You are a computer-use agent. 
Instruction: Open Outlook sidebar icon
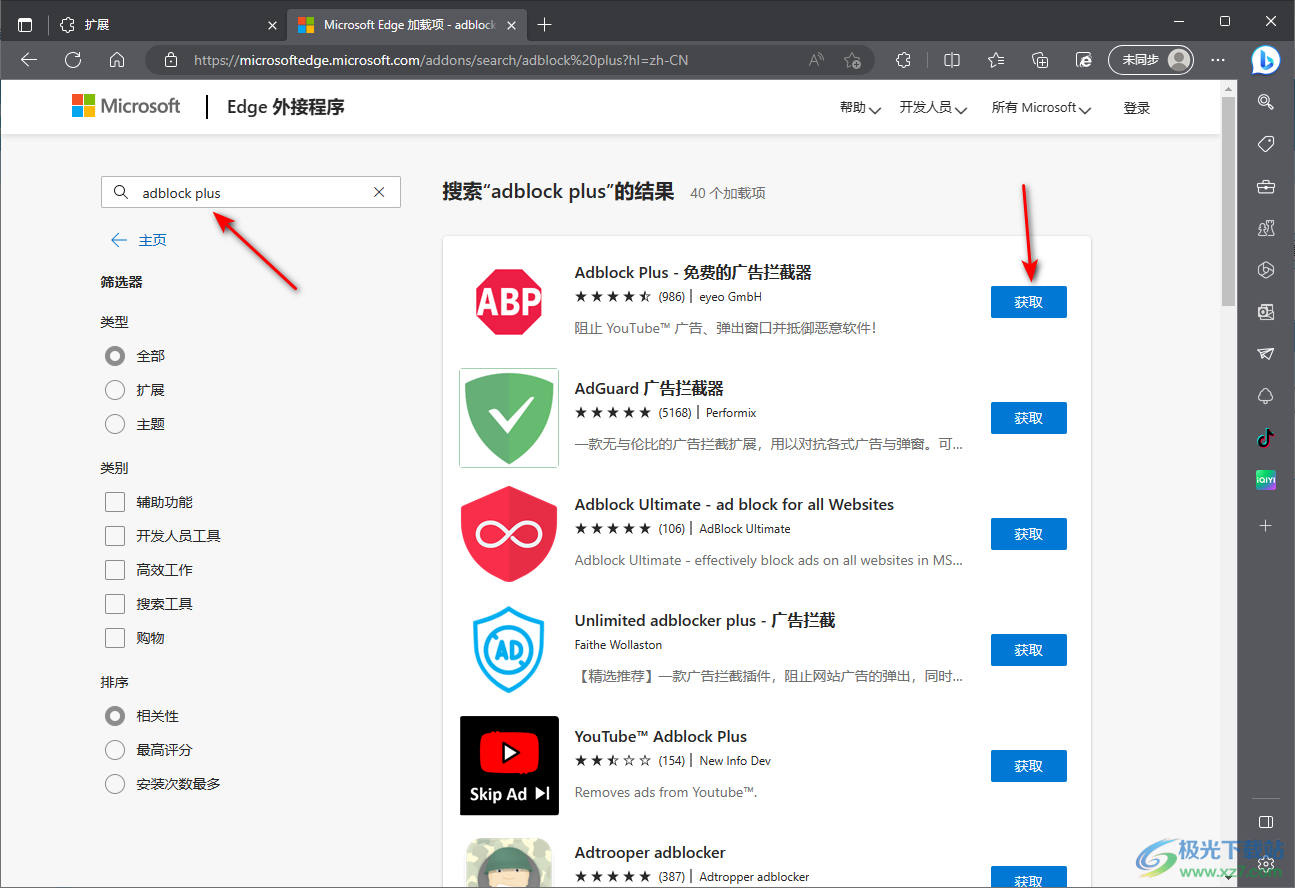(1265, 312)
